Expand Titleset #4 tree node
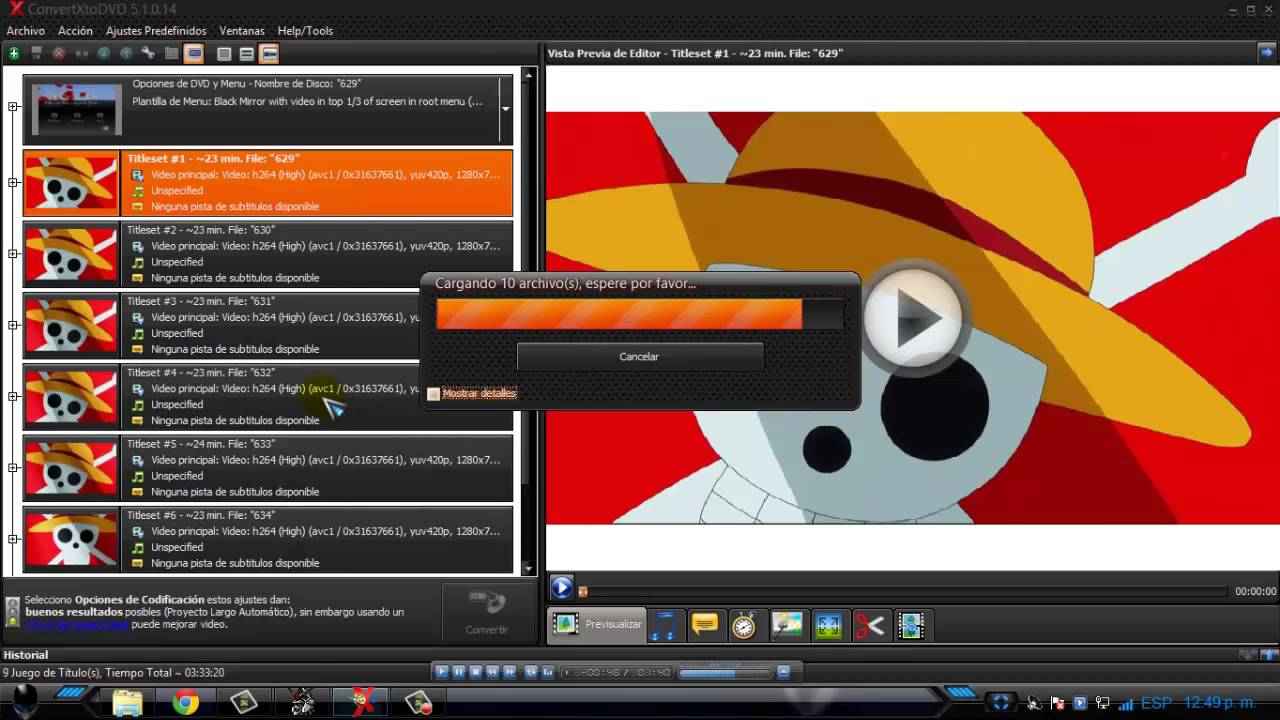 click(x=13, y=396)
